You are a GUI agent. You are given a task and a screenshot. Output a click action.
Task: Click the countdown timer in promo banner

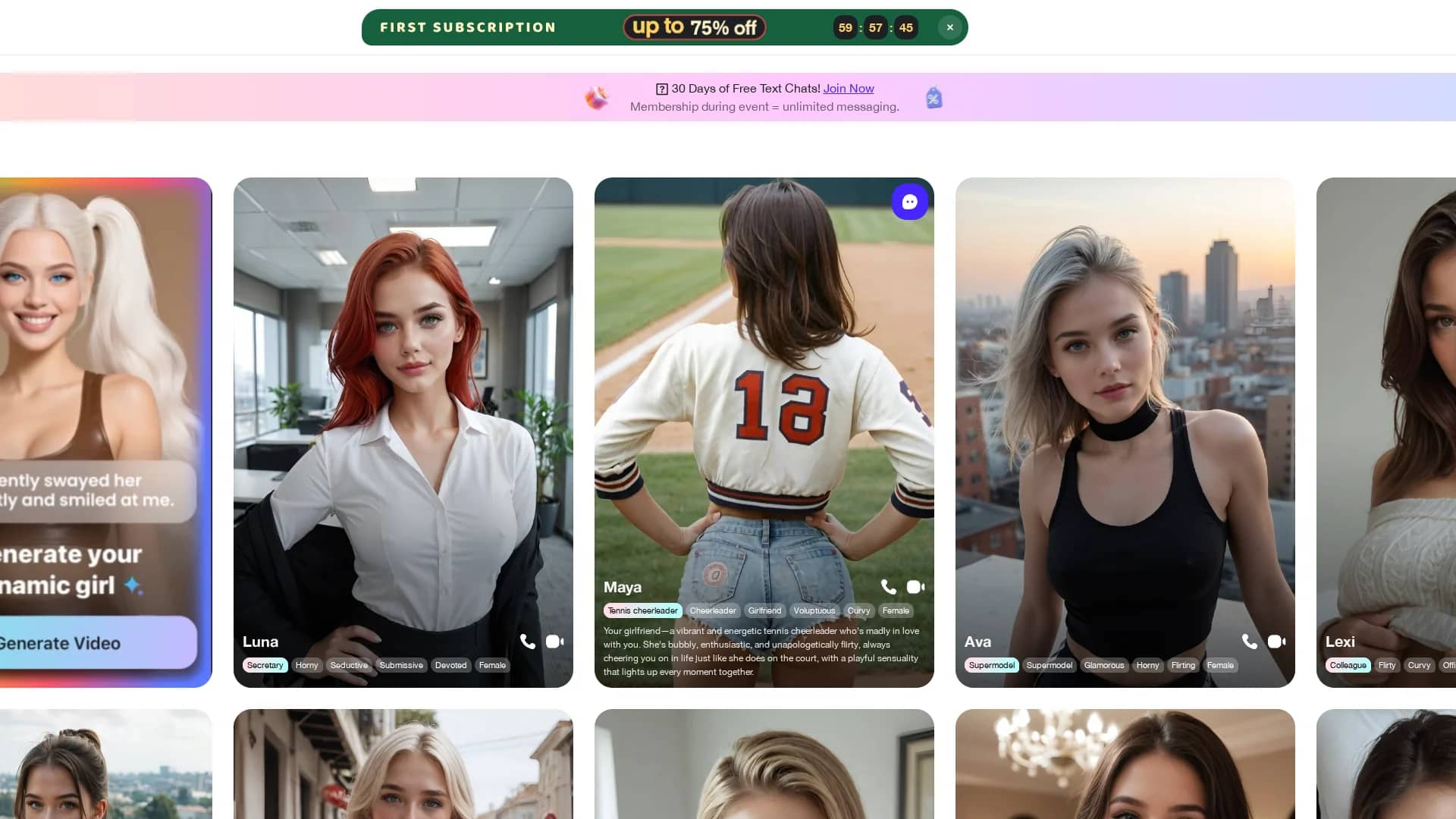coord(876,27)
